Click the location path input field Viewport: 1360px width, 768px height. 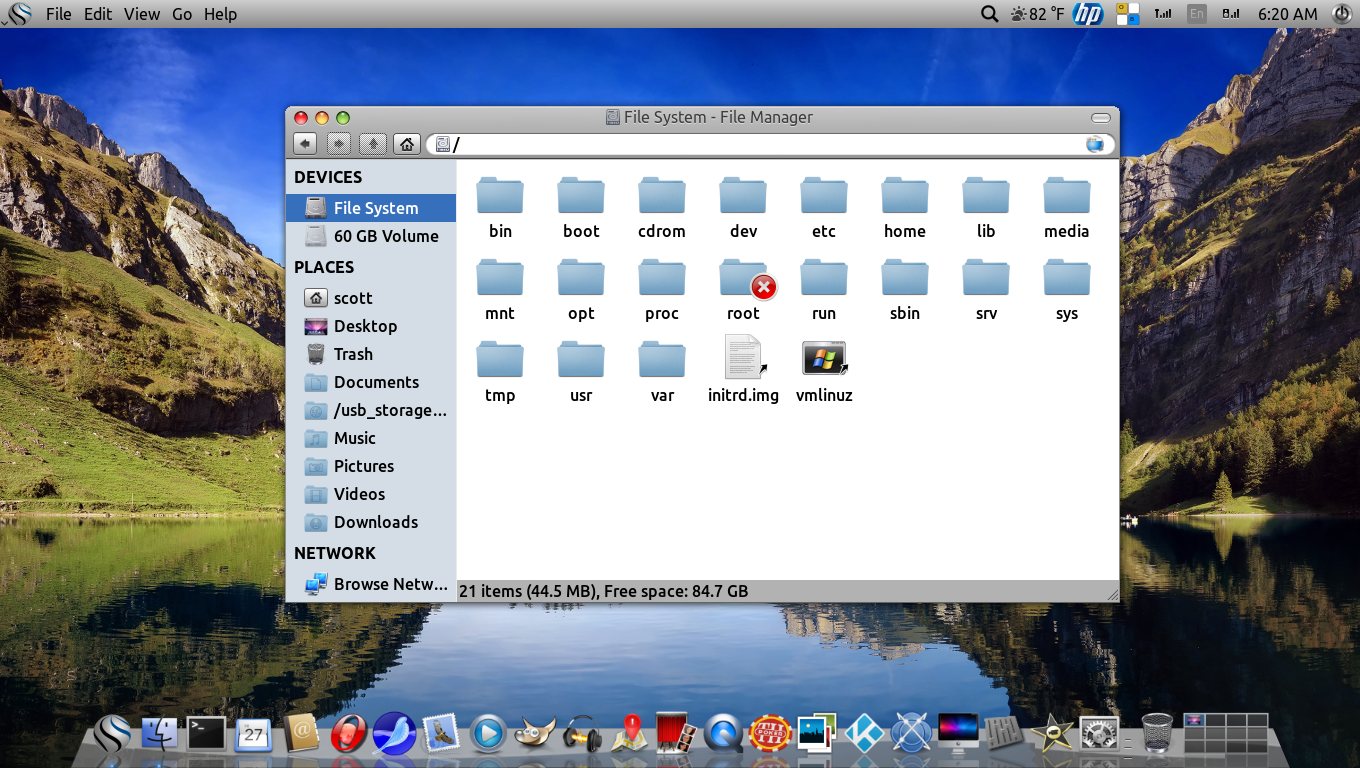click(760, 144)
